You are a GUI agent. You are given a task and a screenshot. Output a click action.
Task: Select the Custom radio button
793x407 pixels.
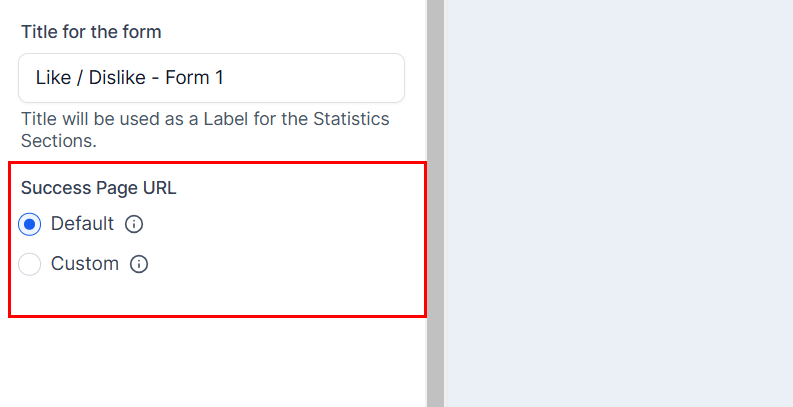30,265
